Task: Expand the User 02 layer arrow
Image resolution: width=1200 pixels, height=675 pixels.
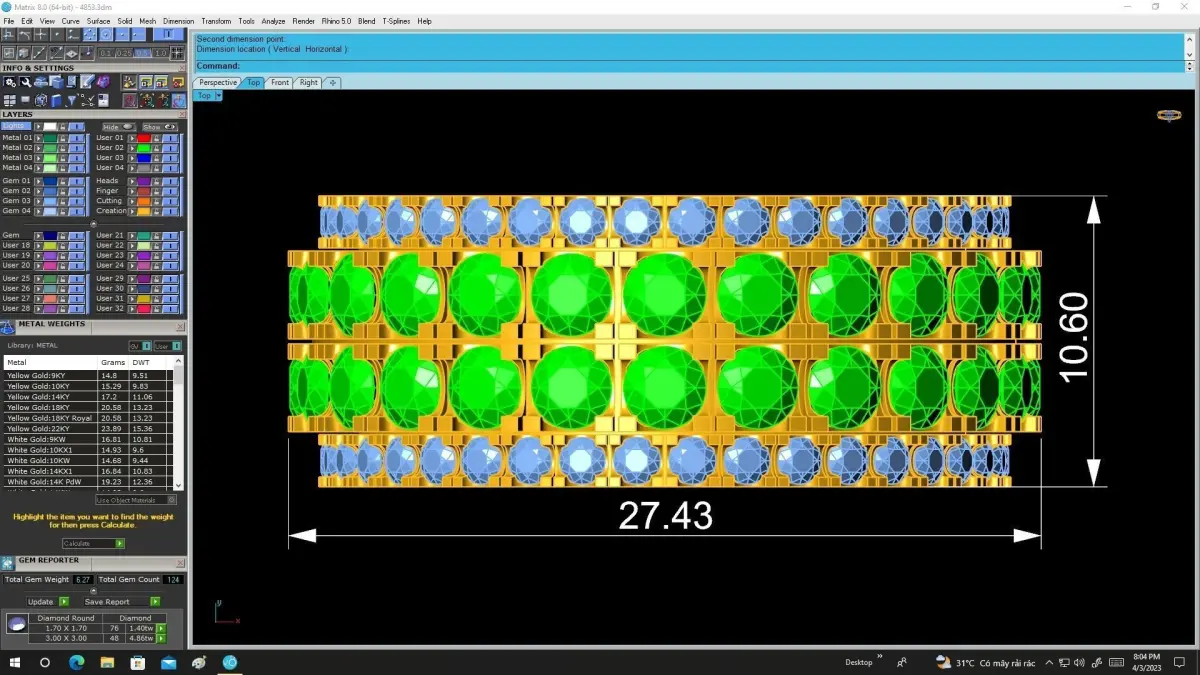Action: (132, 148)
